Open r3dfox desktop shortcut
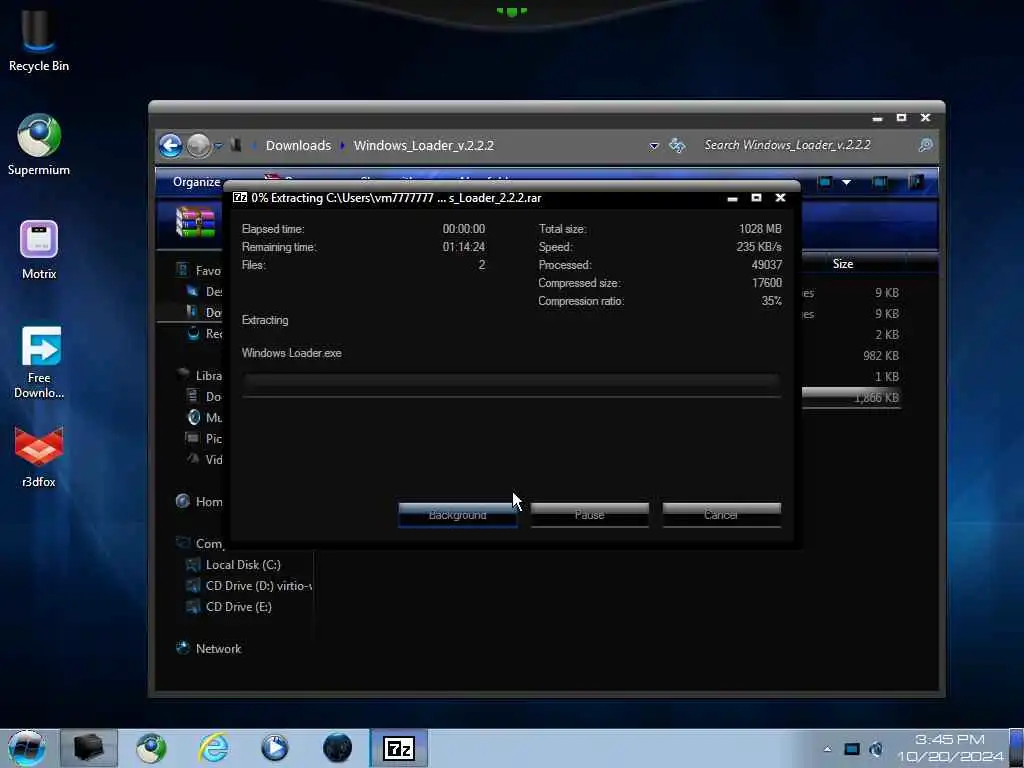 [39, 457]
